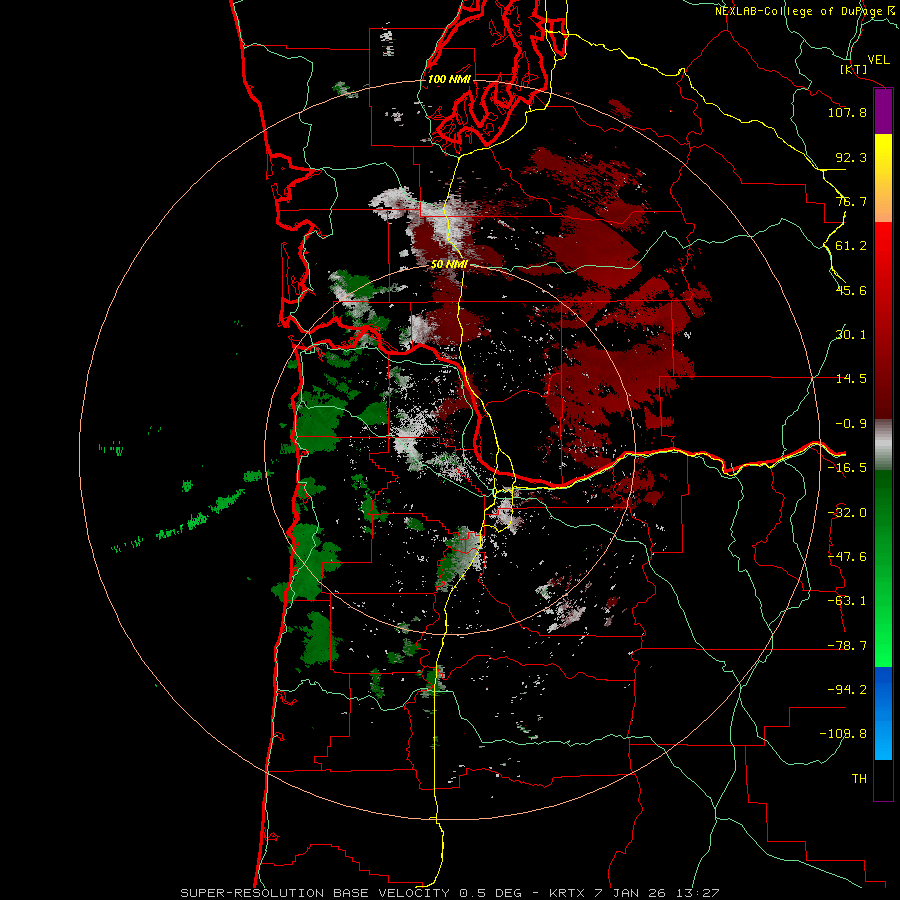Click the -63.1 value on the velocity scale
Viewport: 900px width, 900px height.
point(847,601)
